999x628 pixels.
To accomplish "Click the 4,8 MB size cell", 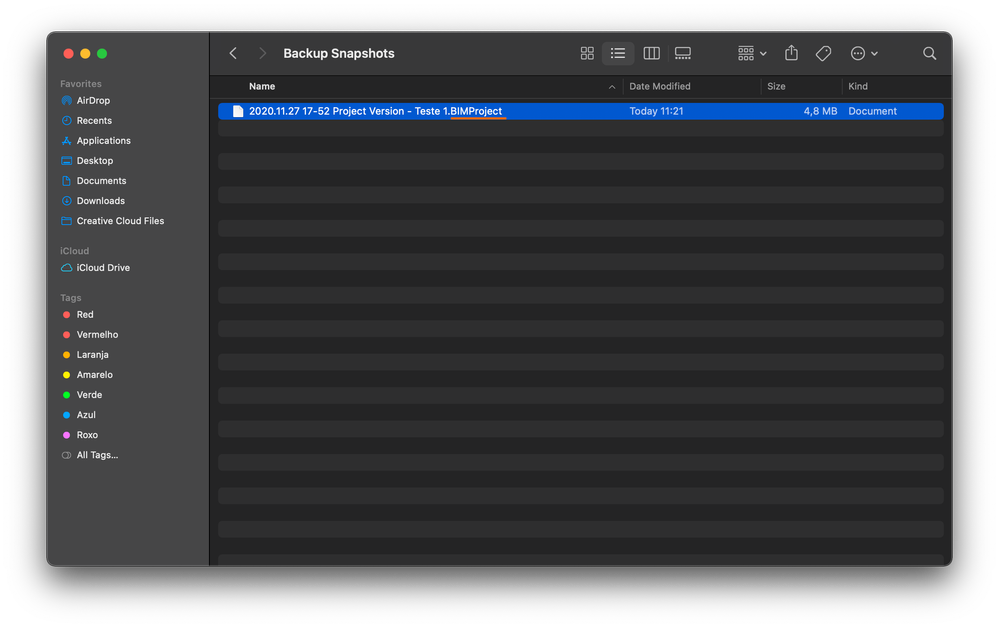I will [x=820, y=111].
